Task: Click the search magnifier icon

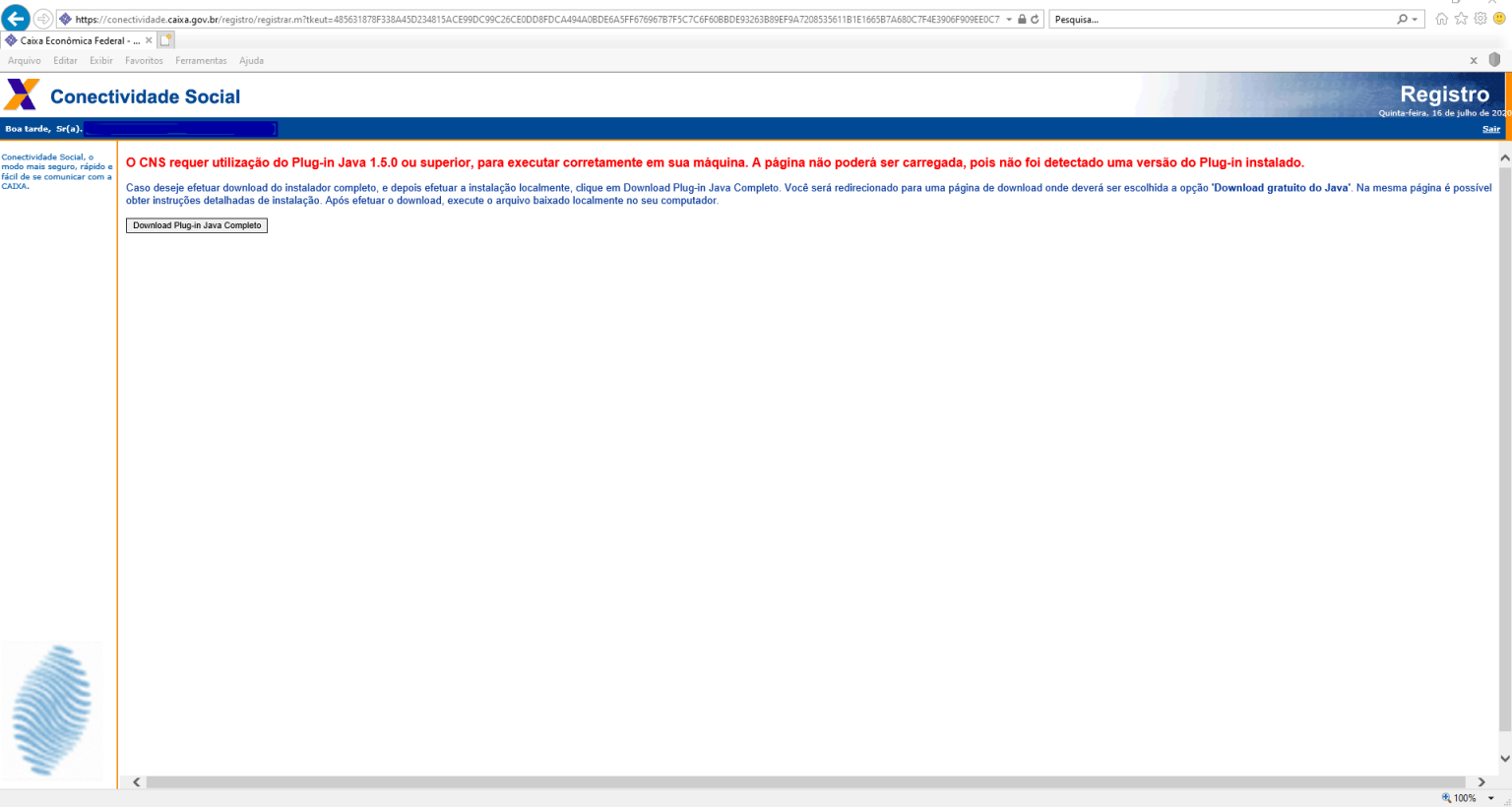Action: [x=1403, y=18]
